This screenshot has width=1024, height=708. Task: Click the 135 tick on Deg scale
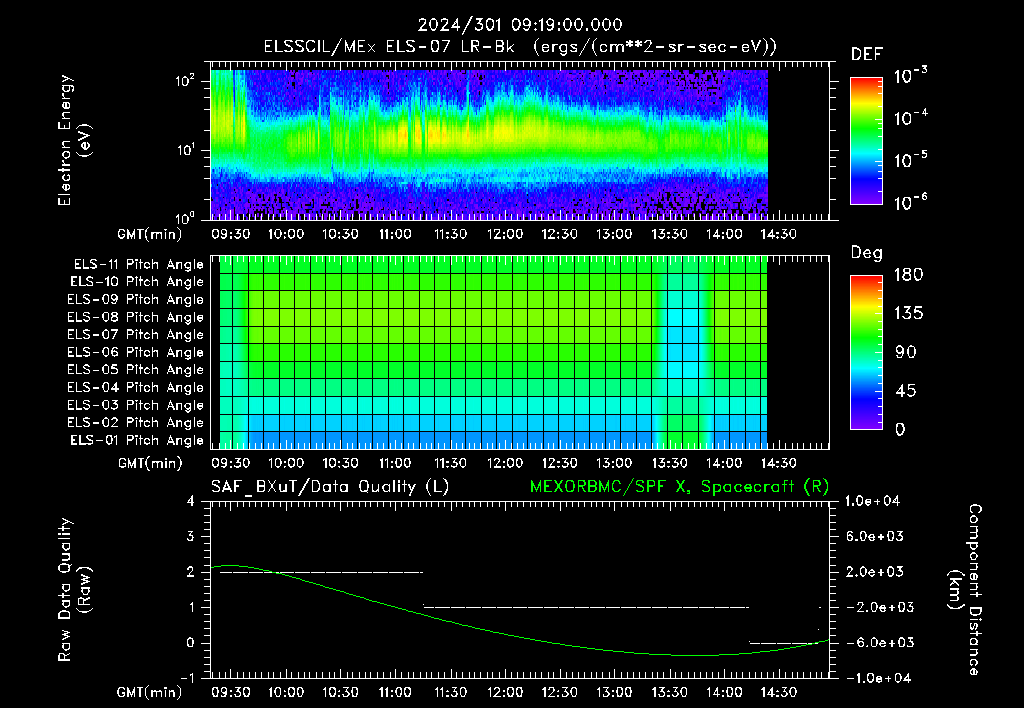tap(908, 314)
